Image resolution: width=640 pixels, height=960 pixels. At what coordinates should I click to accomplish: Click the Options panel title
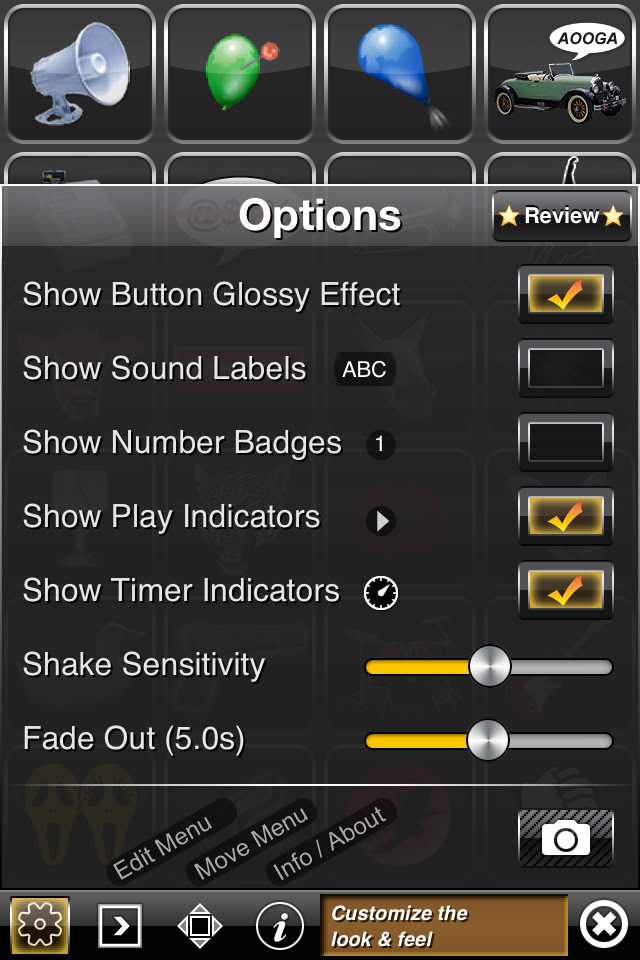coord(320,216)
